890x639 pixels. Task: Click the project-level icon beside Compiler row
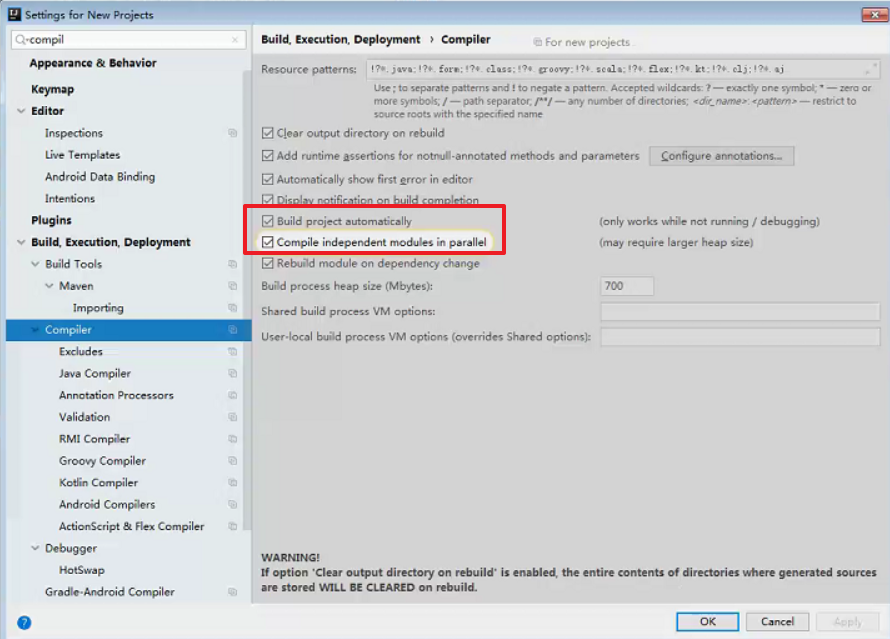click(x=232, y=329)
